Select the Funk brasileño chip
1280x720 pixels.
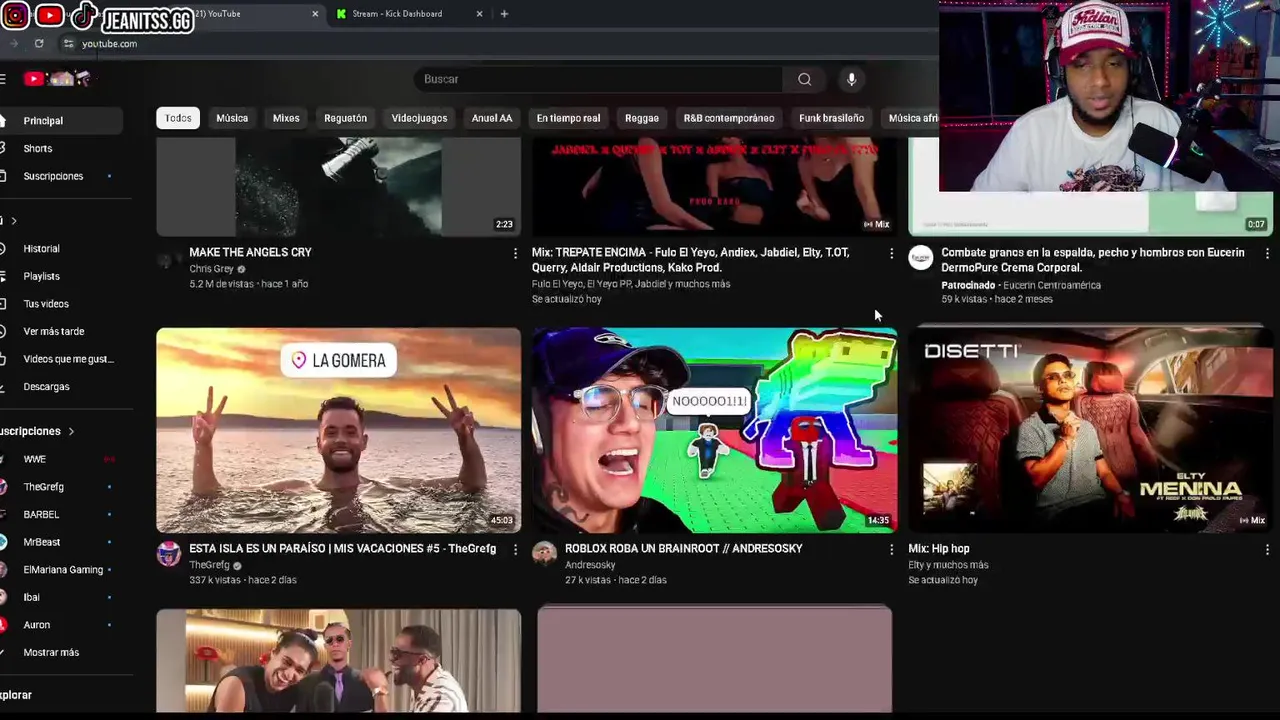coord(831,118)
